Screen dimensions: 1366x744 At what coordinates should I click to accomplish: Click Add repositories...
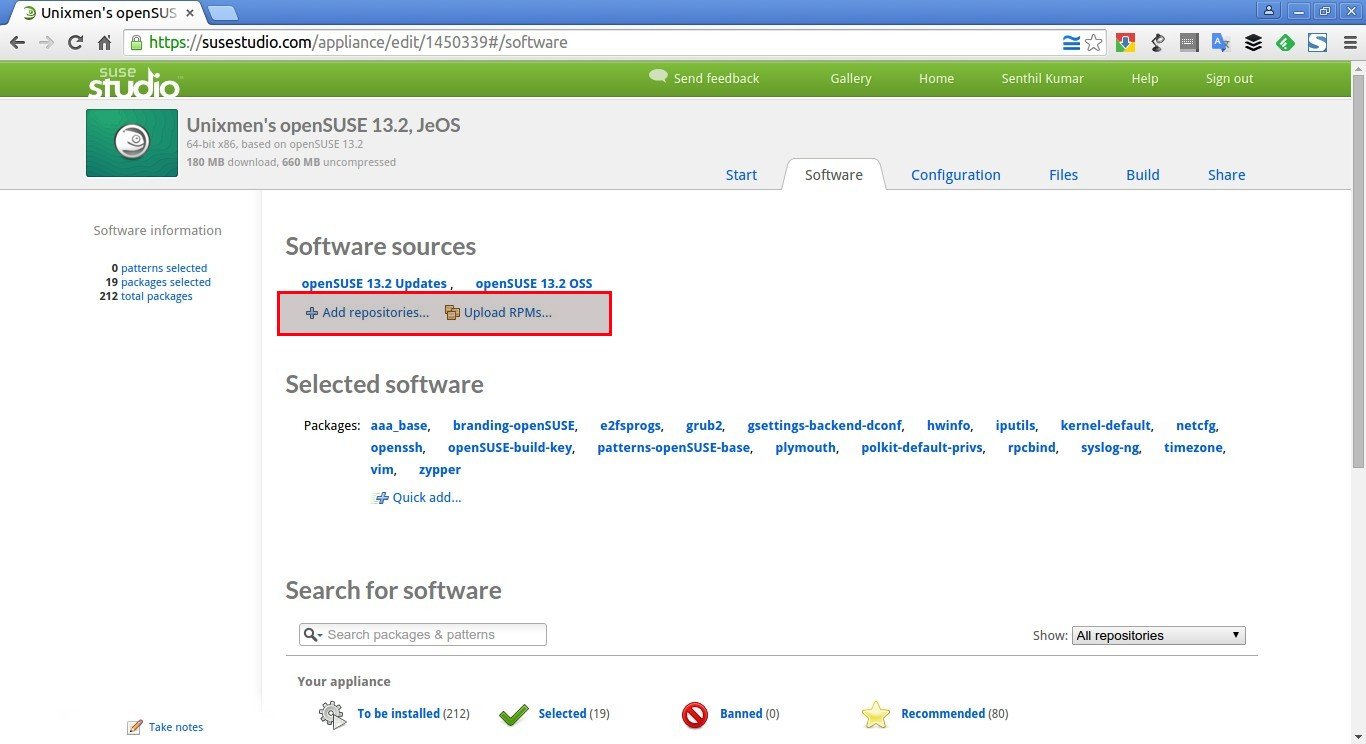pyautogui.click(x=367, y=312)
